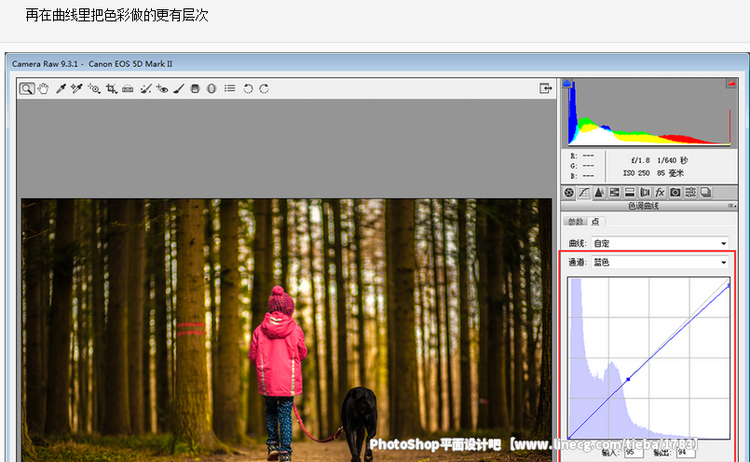Select the Color Sampler tool
Screen dimensions: 750x462
(77, 88)
